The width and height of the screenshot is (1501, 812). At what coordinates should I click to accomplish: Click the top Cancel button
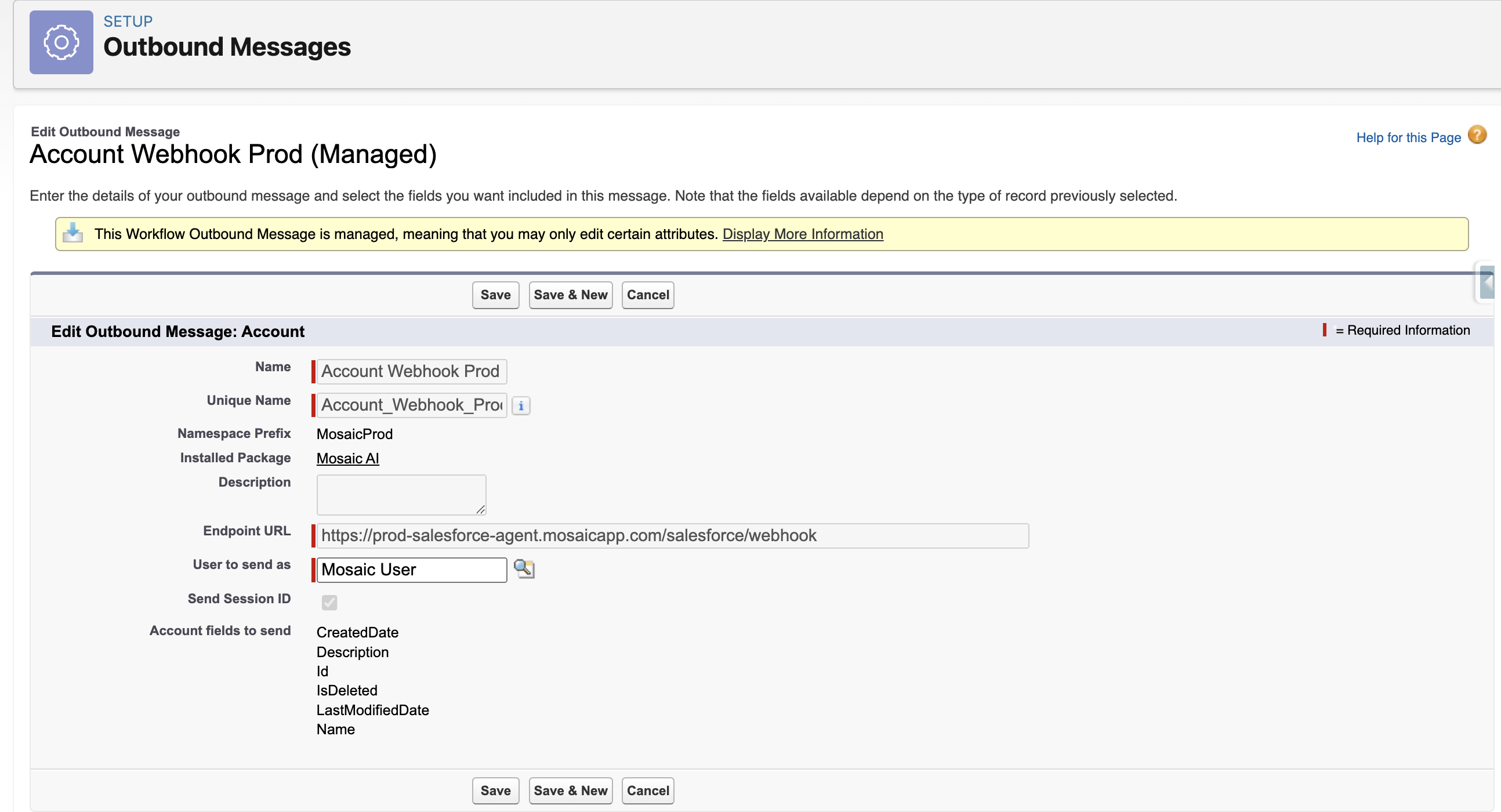tap(647, 295)
